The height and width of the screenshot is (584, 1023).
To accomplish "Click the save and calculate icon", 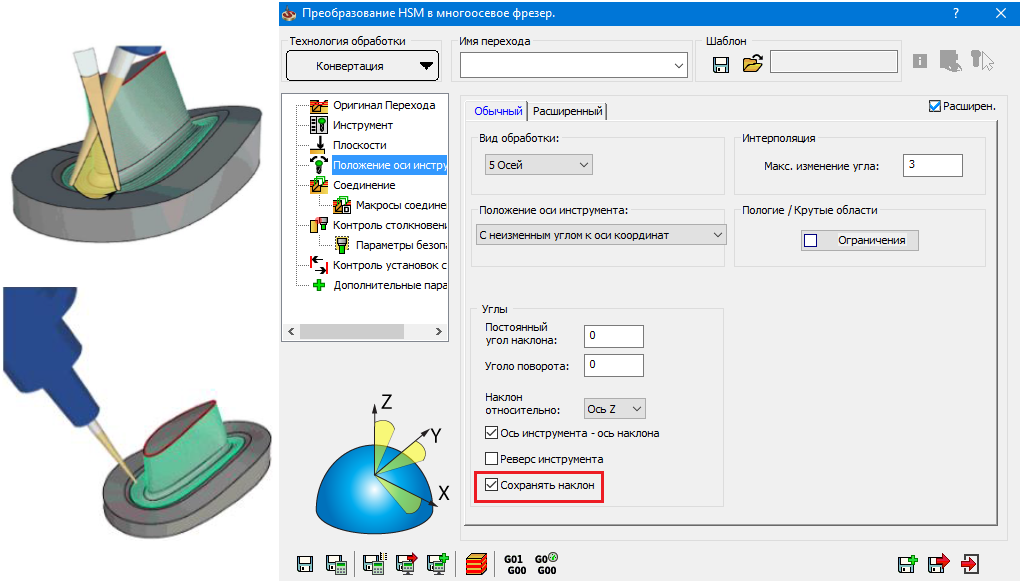I will coord(336,564).
